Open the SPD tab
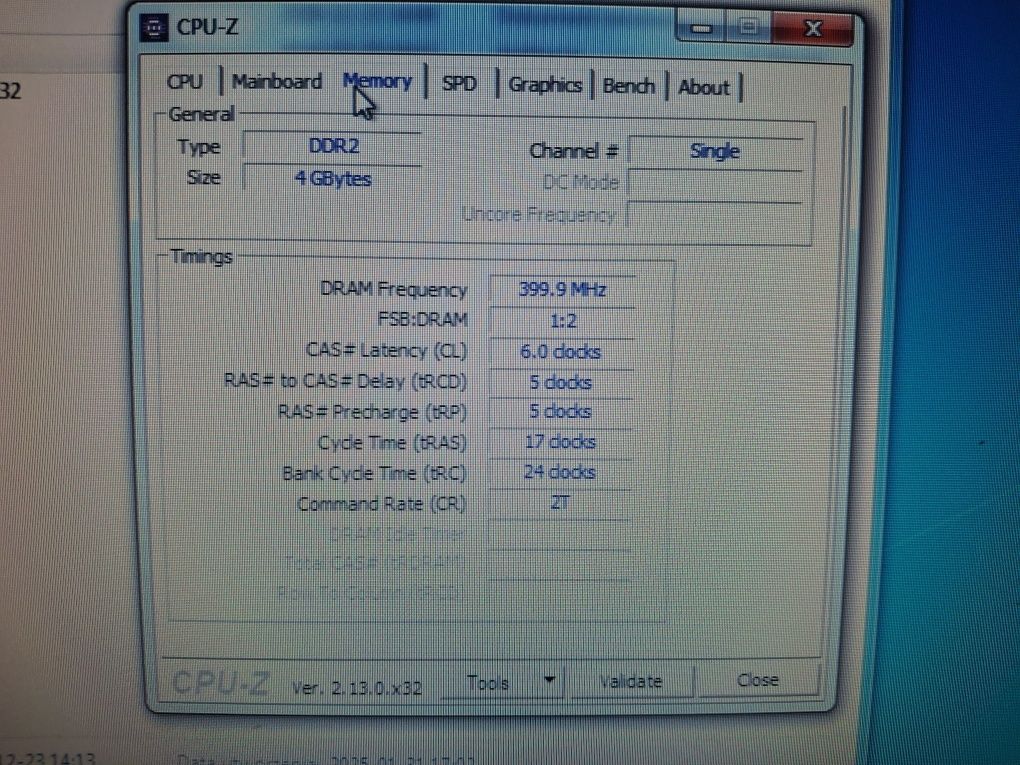The height and width of the screenshot is (765, 1020). click(459, 84)
